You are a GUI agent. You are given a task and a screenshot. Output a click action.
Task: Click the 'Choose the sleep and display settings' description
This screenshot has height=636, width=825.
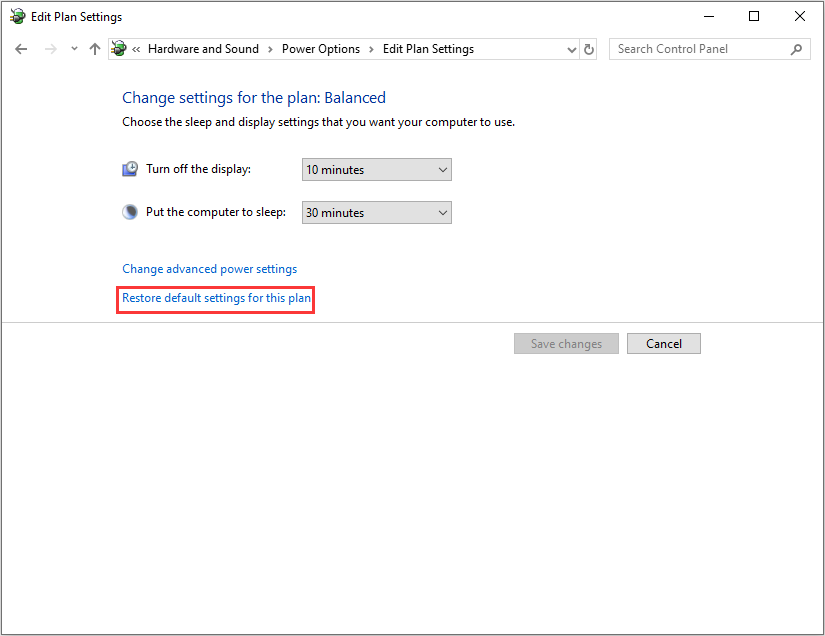(318, 122)
